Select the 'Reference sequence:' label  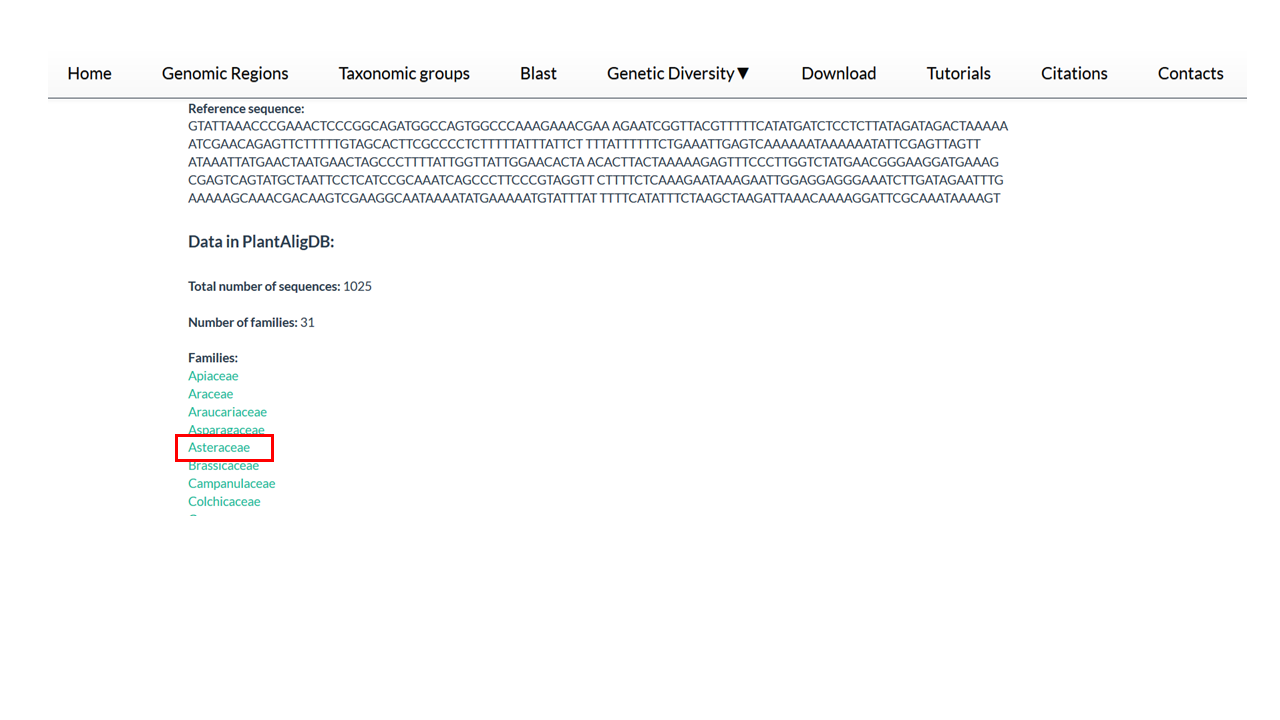coord(246,108)
